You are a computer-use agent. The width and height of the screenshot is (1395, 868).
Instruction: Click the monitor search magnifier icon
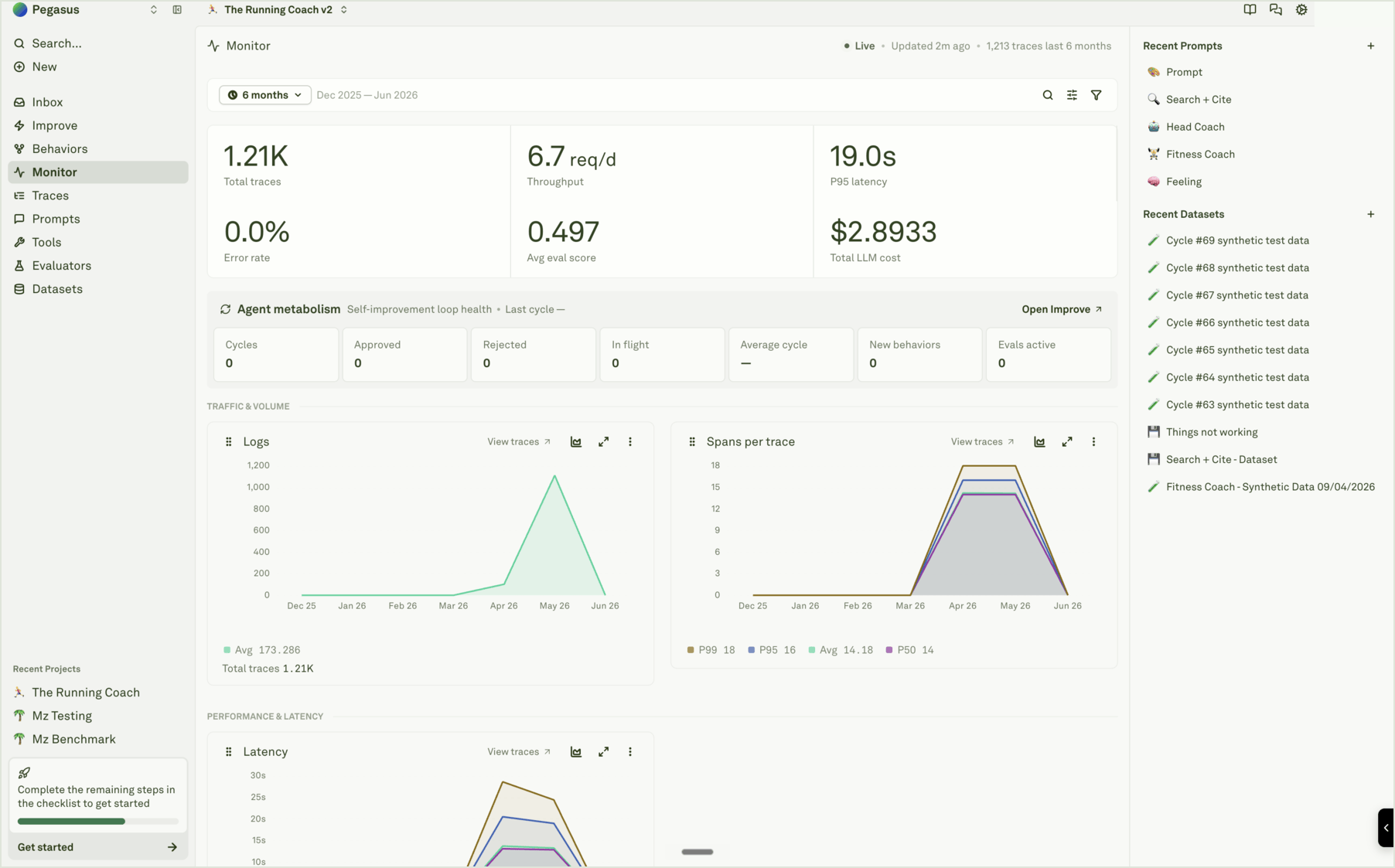click(1048, 95)
